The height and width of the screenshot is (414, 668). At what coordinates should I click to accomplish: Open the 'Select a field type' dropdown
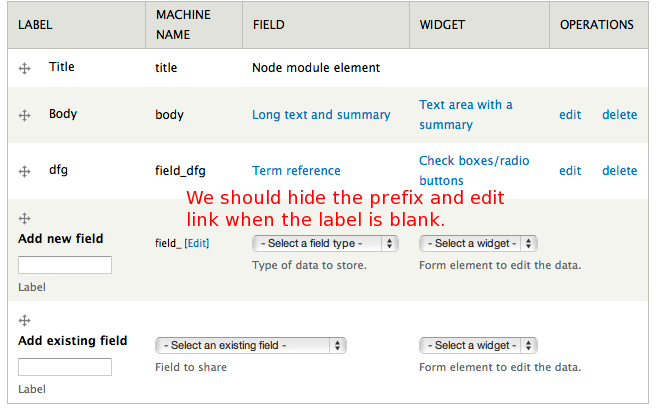coord(326,243)
